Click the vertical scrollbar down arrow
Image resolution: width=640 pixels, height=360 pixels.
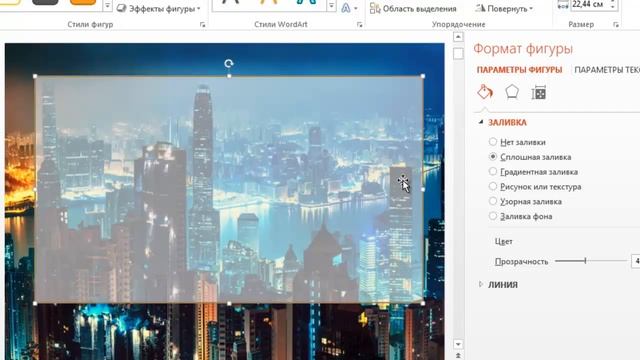pos(458,344)
